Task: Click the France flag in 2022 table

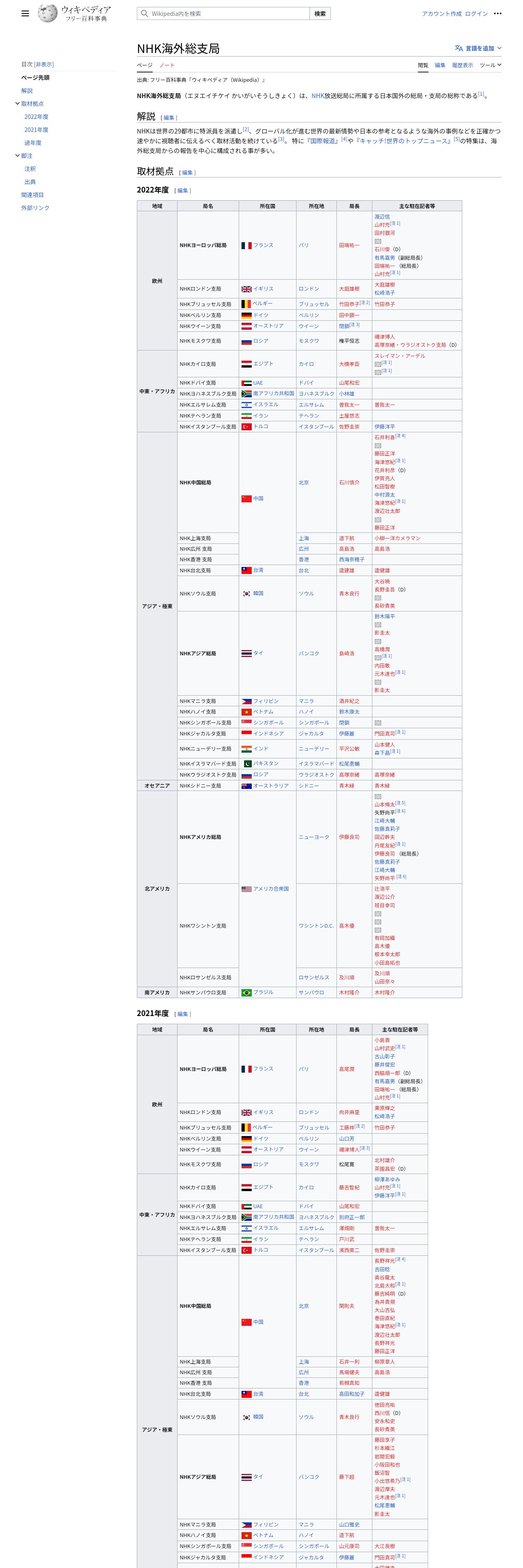Action: pyautogui.click(x=246, y=245)
